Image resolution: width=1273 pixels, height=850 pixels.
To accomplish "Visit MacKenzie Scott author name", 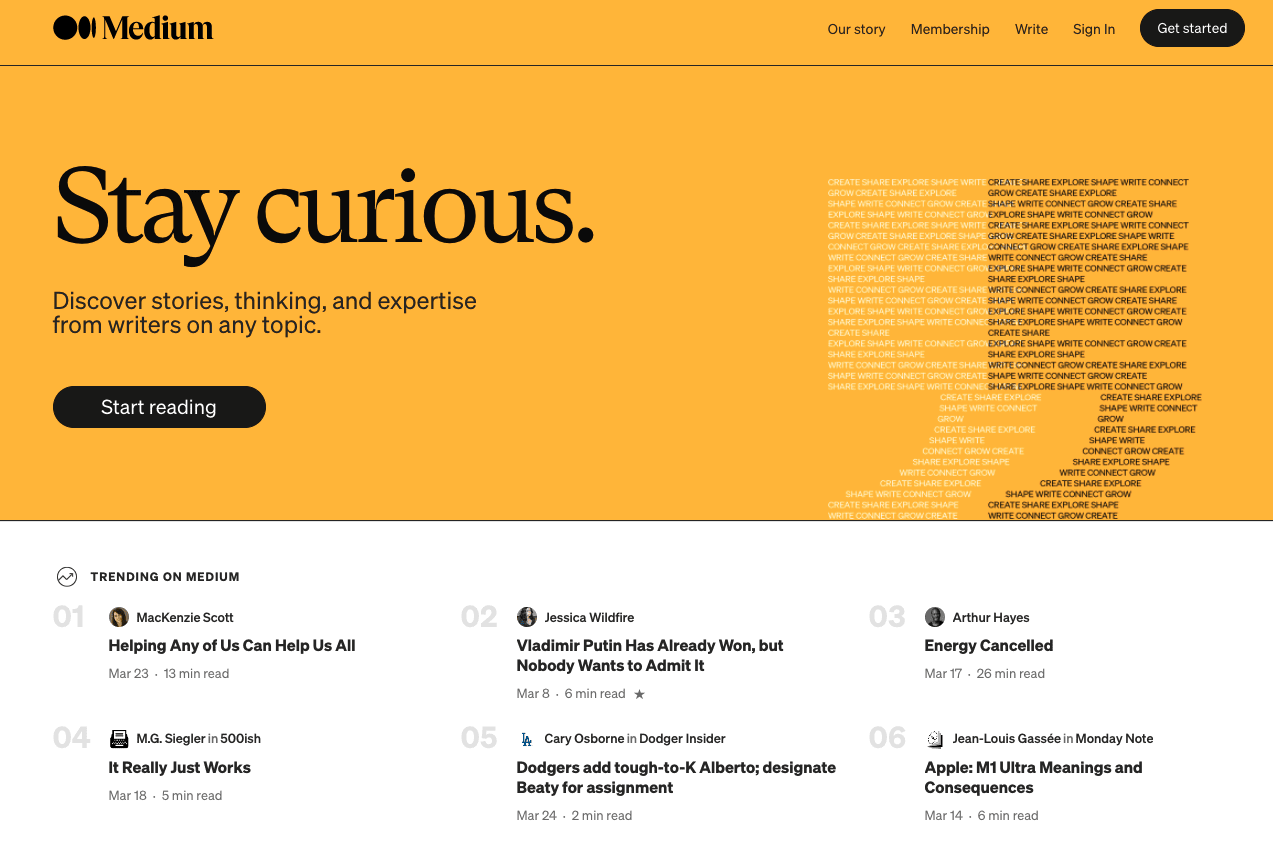I will pyautogui.click(x=185, y=618).
